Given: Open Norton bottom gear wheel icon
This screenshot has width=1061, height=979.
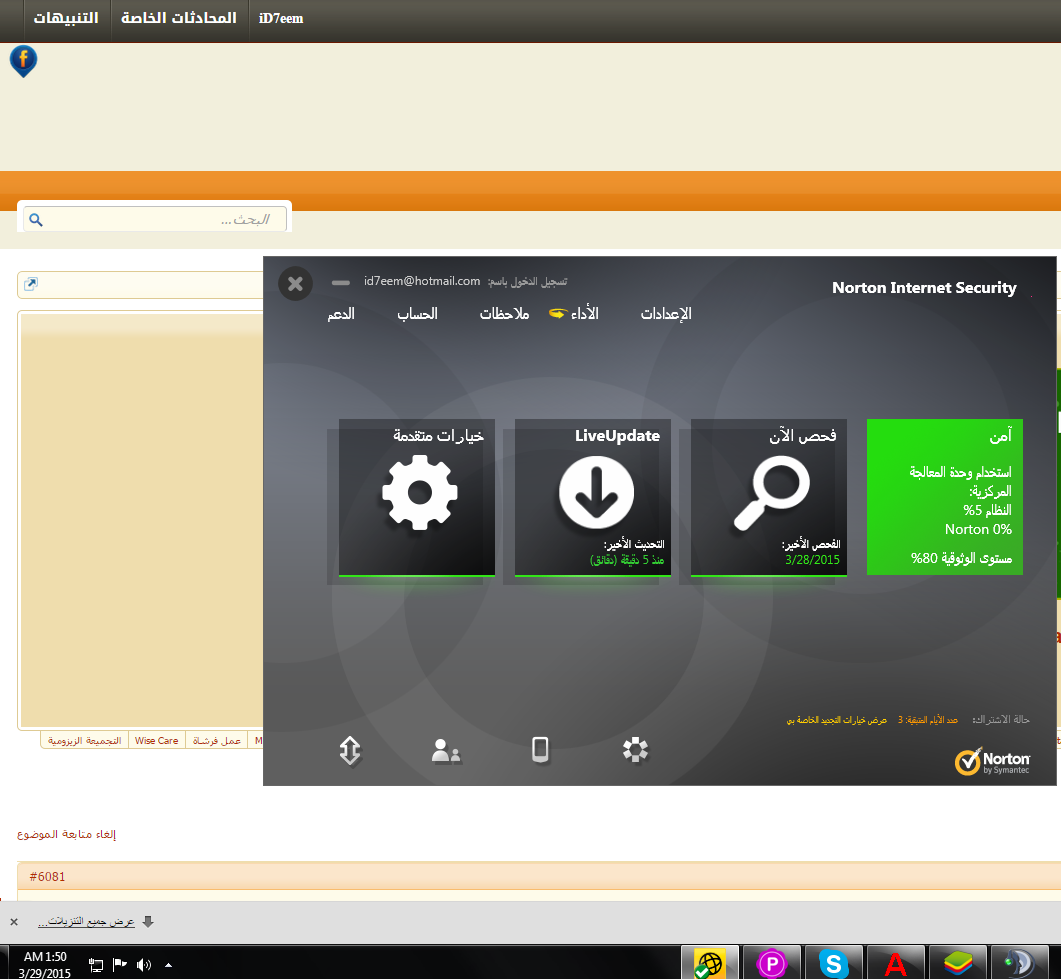Looking at the screenshot, I should tap(635, 750).
